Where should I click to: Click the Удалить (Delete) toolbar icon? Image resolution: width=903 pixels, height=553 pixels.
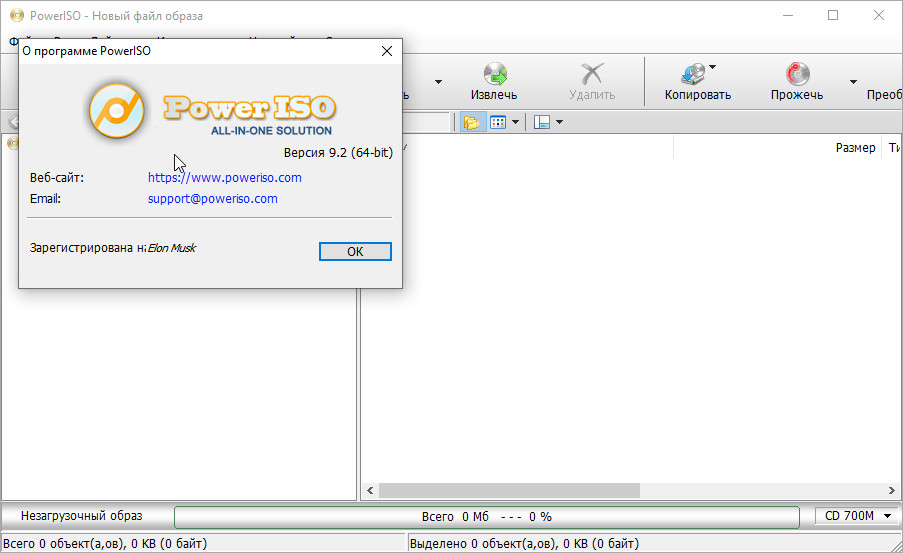click(x=592, y=75)
